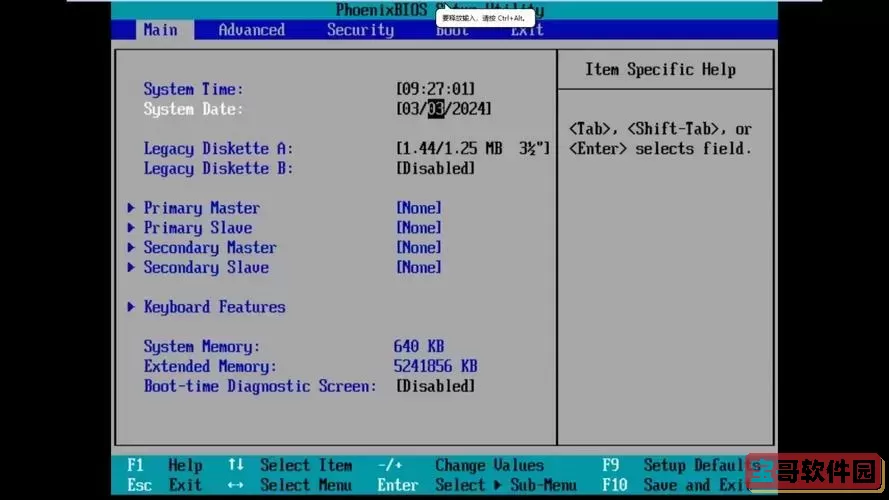Image resolution: width=889 pixels, height=500 pixels.
Task: Click the System Date label
Action: pyautogui.click(x=193, y=109)
